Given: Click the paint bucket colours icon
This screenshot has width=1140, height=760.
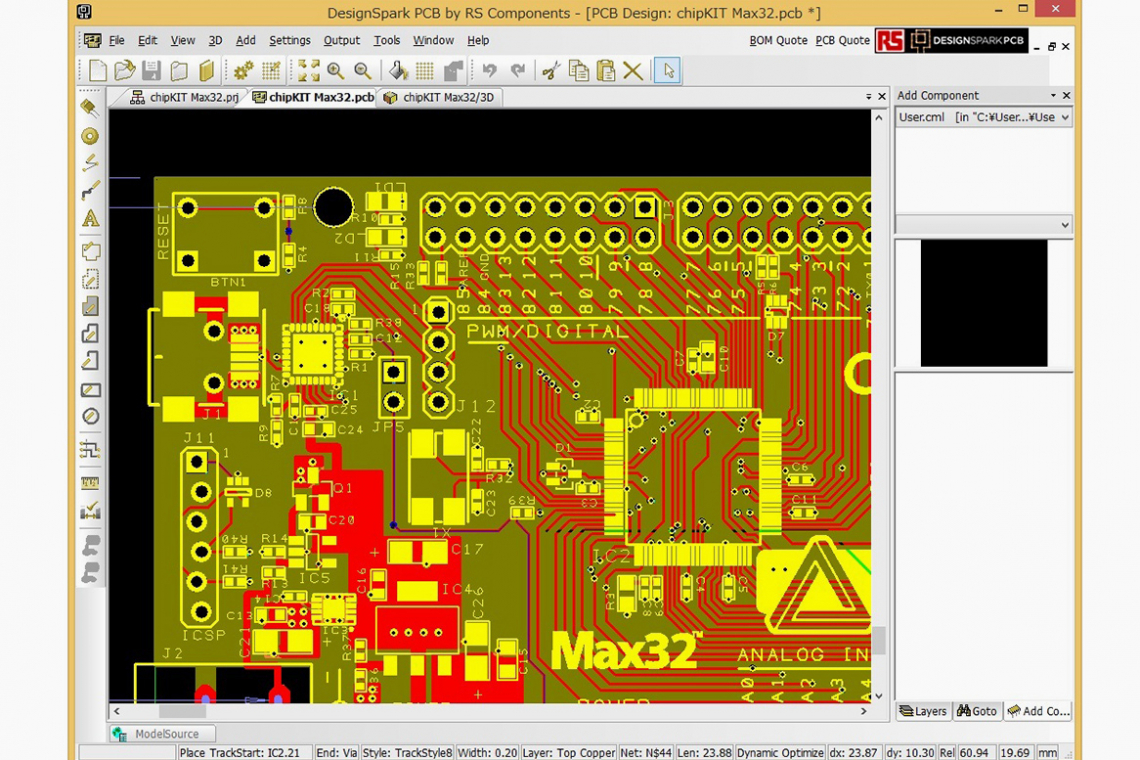Looking at the screenshot, I should point(398,71).
